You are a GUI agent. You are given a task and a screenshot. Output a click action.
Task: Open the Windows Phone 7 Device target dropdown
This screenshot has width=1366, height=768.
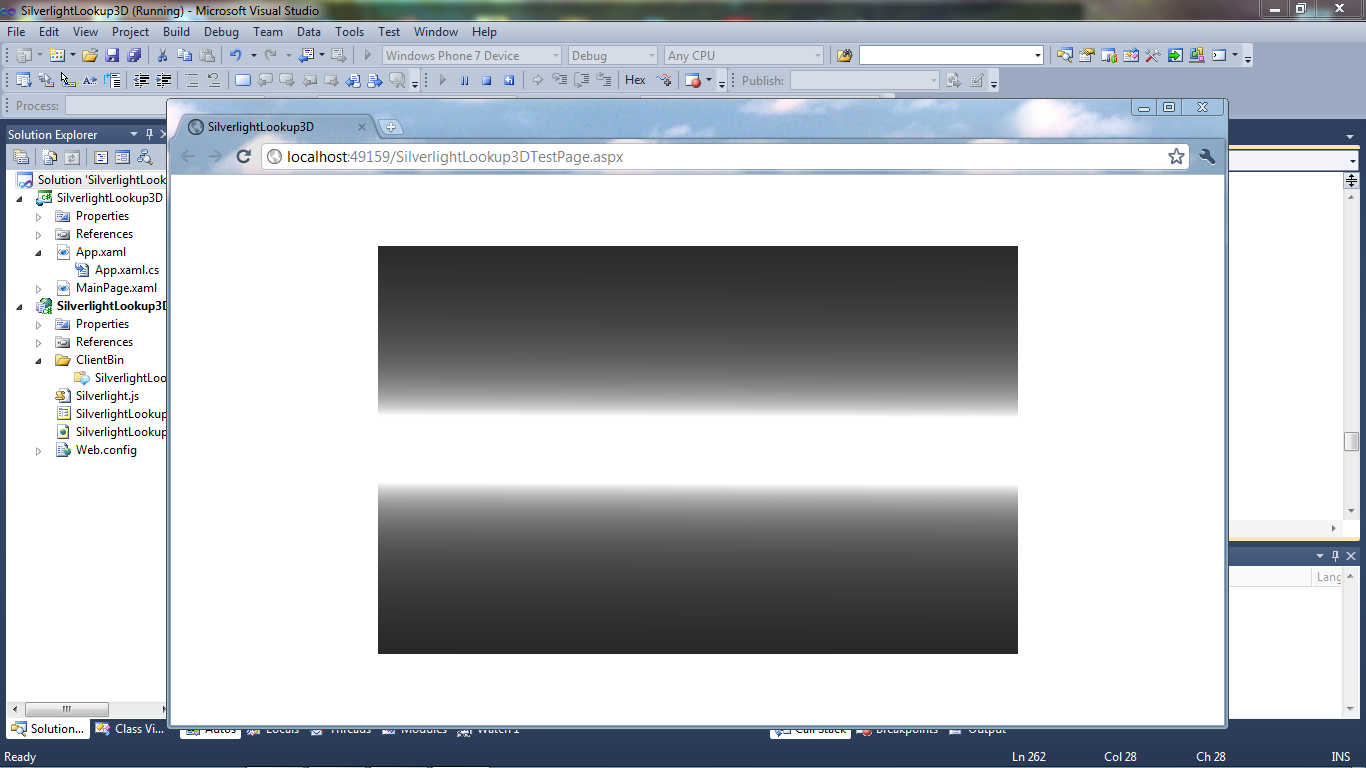[x=554, y=55]
